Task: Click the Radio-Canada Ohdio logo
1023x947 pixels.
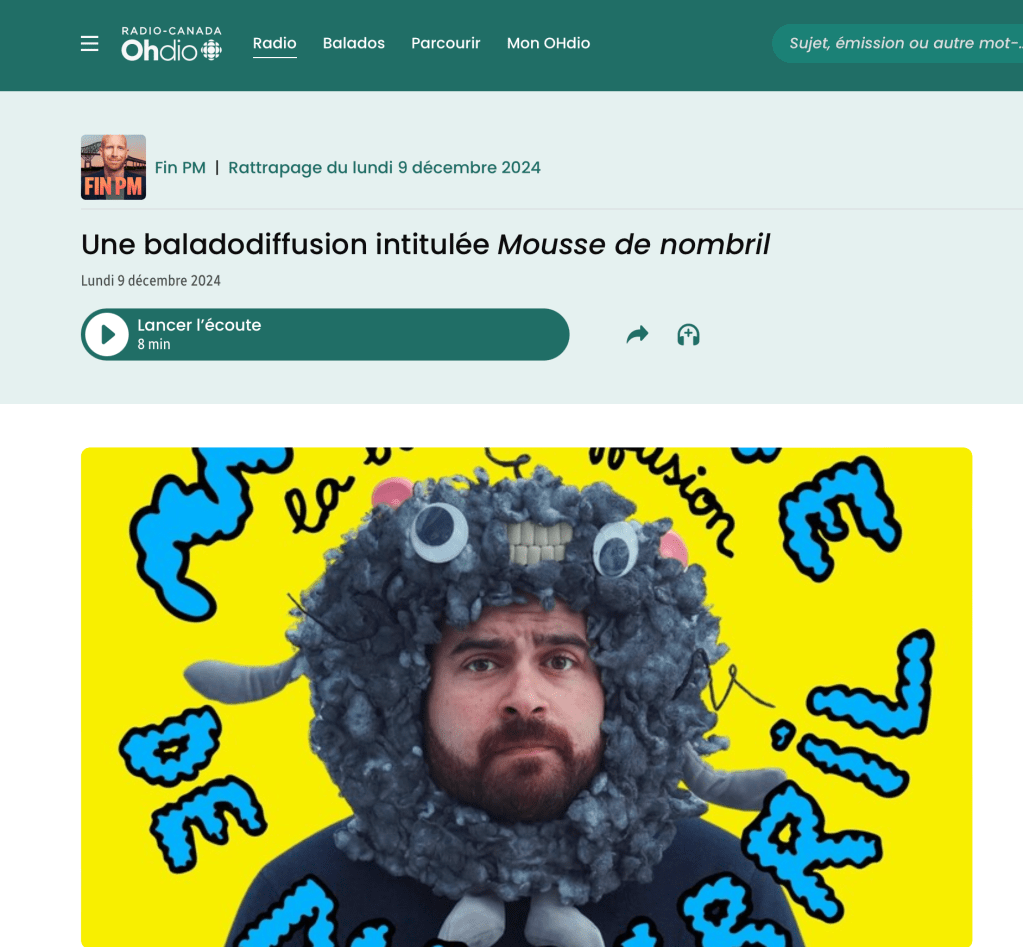Action: coord(172,44)
